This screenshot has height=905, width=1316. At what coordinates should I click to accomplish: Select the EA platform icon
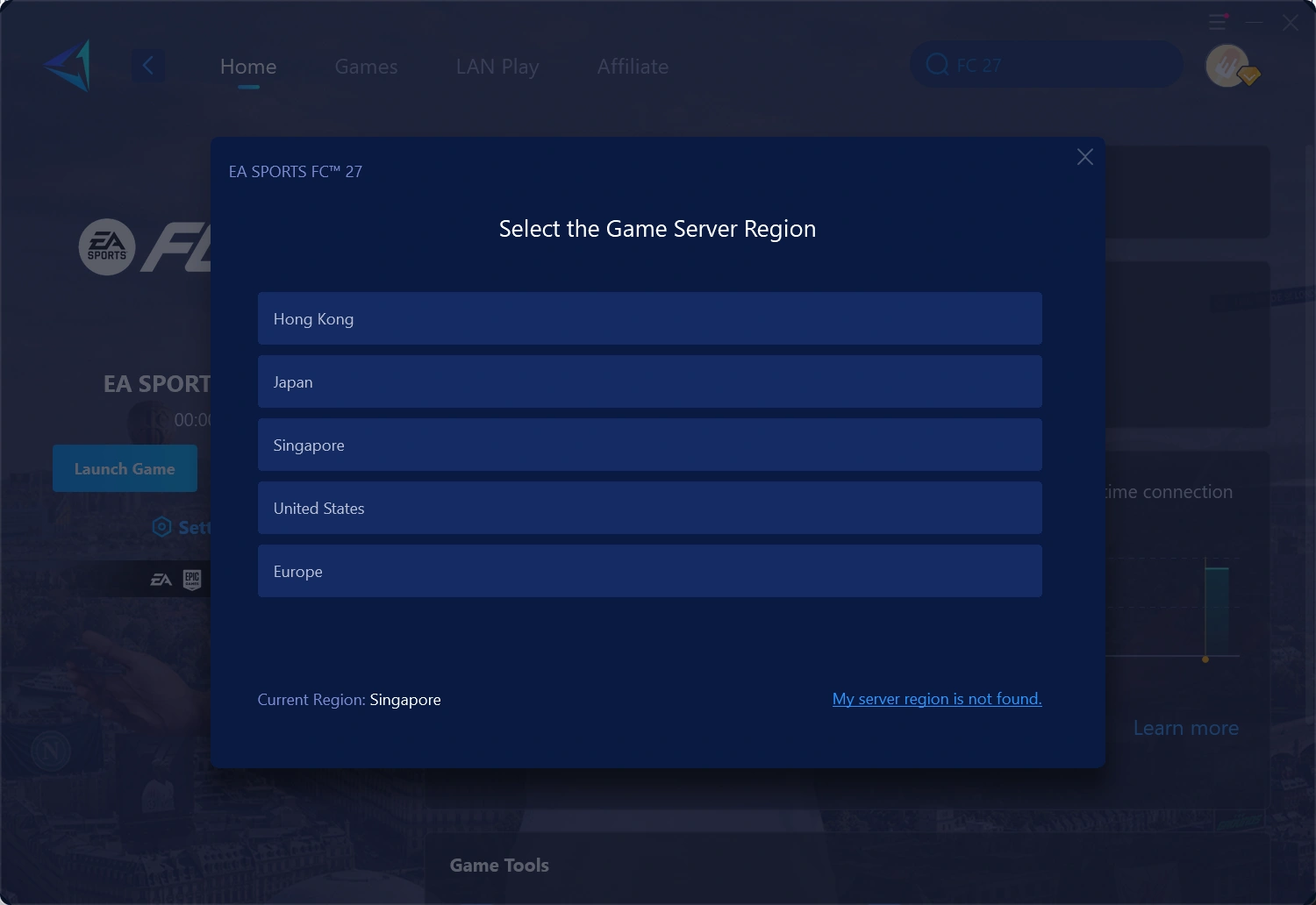[x=161, y=580]
